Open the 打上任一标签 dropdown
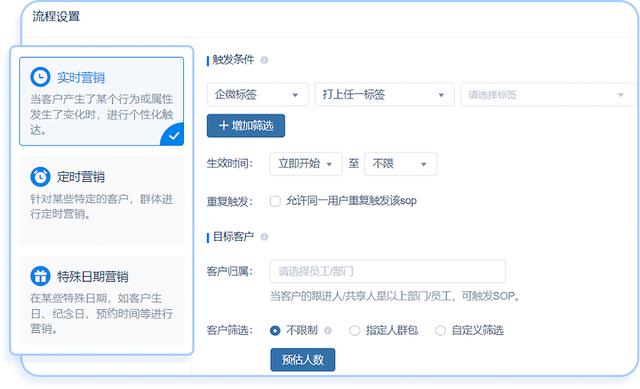This screenshot has height=389, width=640. [384, 95]
